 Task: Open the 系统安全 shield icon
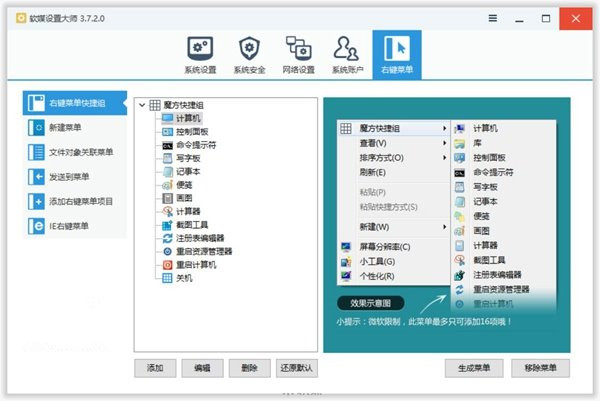coord(247,55)
